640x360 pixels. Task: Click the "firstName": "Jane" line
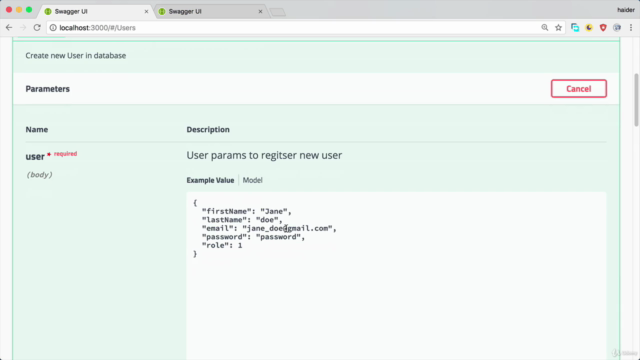click(x=247, y=211)
